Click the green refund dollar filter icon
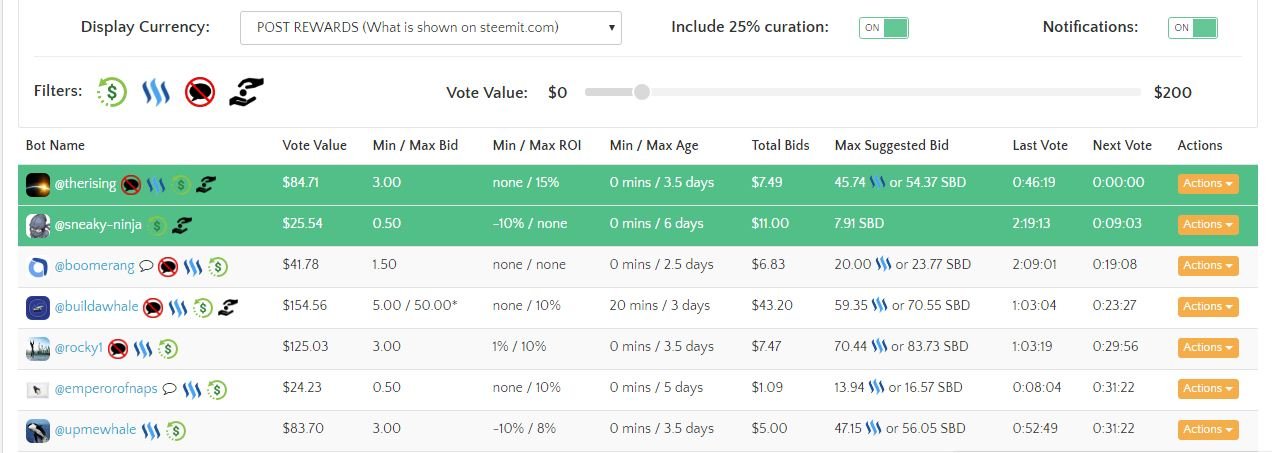Image resolution: width=1272 pixels, height=453 pixels. coord(111,92)
